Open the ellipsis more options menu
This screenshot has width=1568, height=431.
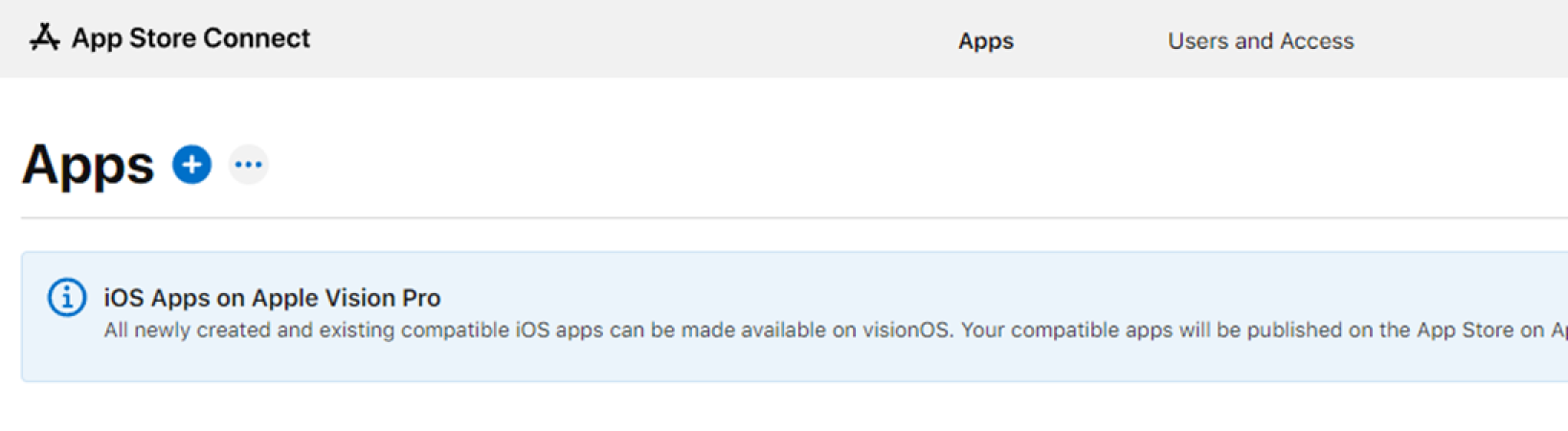point(249,165)
